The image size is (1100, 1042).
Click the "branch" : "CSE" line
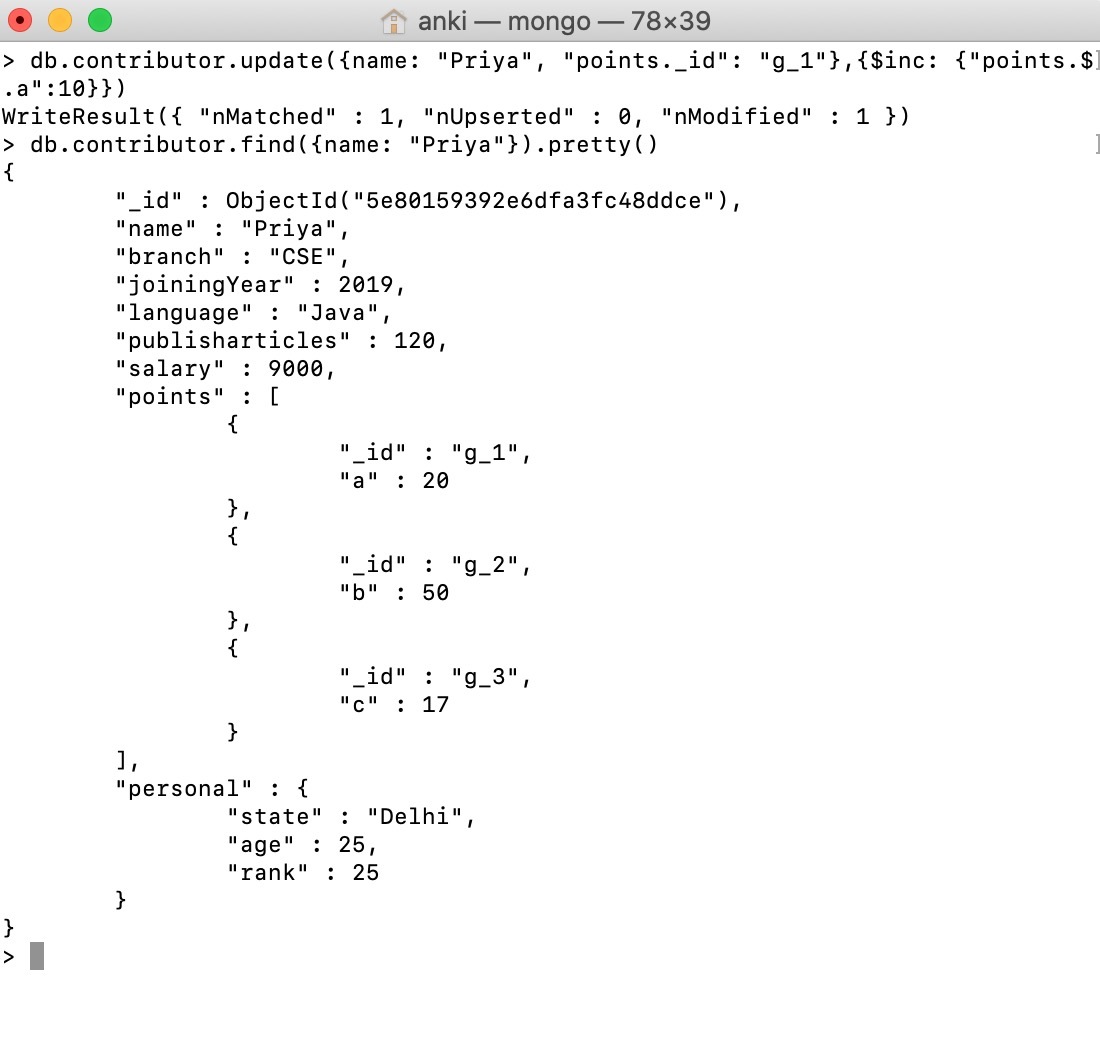coord(232,257)
